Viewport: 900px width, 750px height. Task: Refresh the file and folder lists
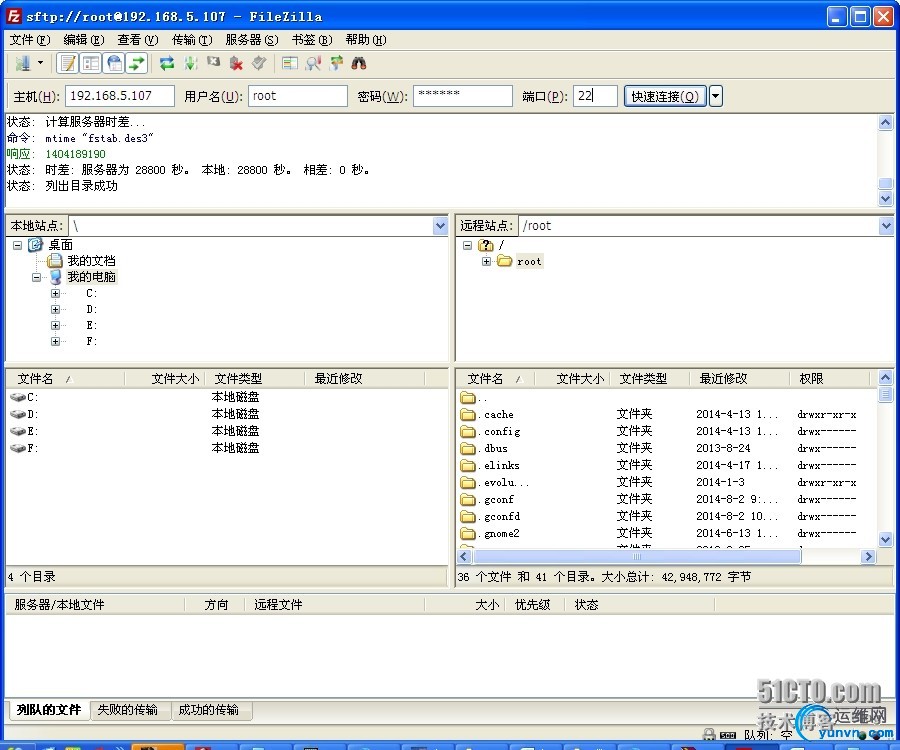166,62
